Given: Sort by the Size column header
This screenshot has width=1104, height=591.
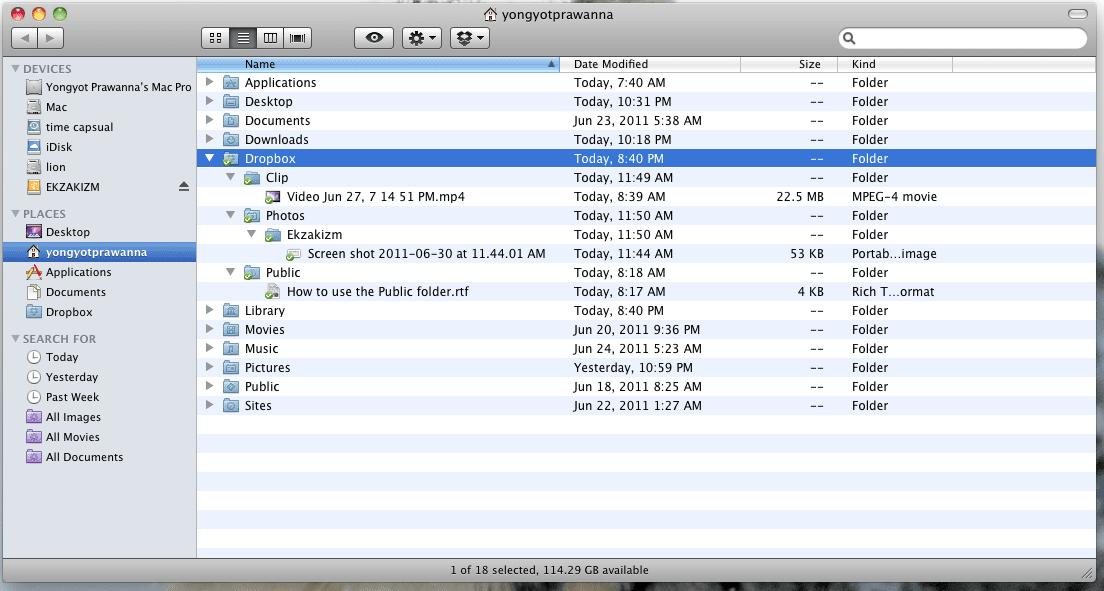Looking at the screenshot, I should click(789, 64).
